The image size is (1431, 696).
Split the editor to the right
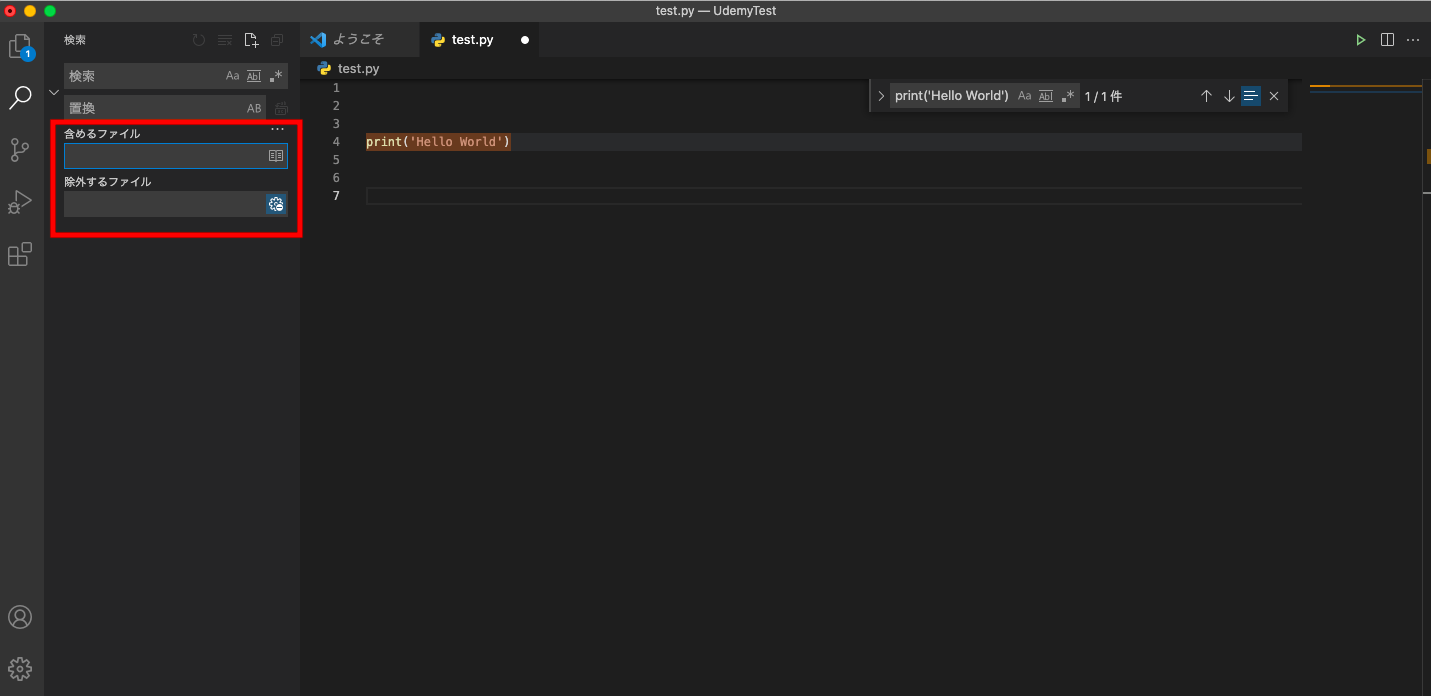click(1387, 40)
